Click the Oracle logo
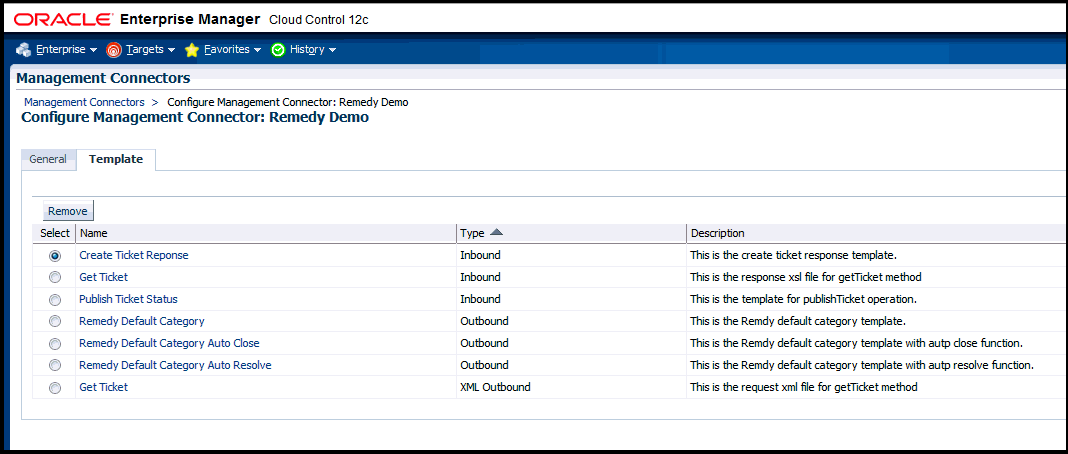 pyautogui.click(x=61, y=20)
